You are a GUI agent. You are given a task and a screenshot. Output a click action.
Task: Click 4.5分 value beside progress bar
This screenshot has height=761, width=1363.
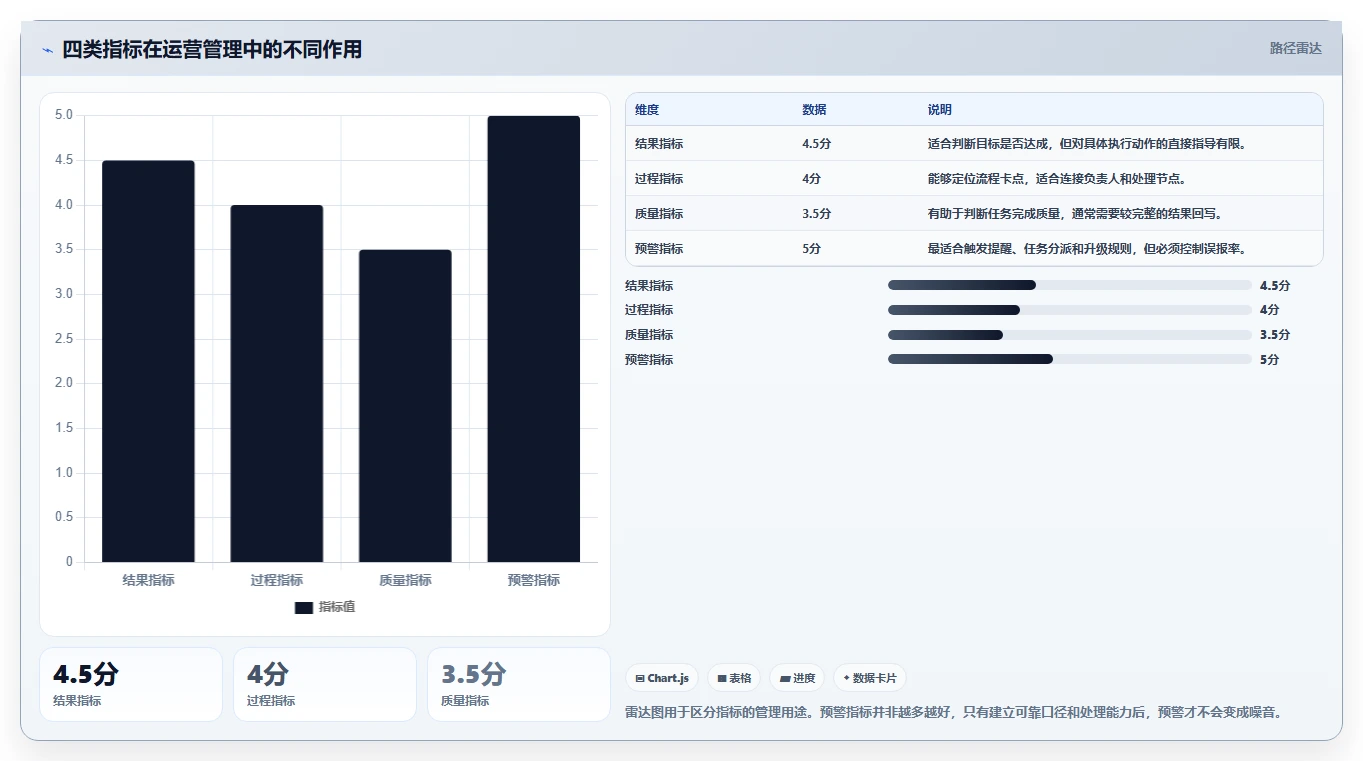(1275, 286)
